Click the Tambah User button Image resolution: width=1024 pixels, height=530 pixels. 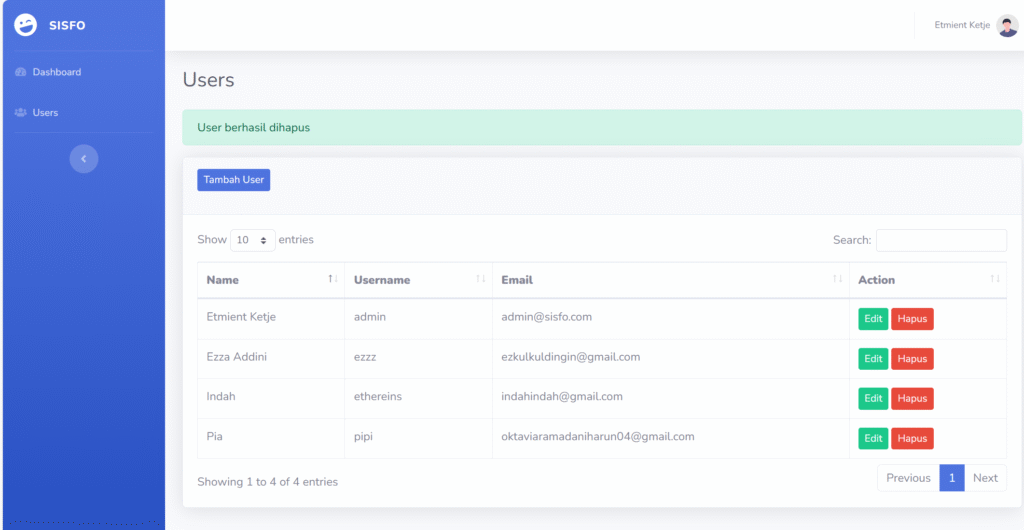233,180
